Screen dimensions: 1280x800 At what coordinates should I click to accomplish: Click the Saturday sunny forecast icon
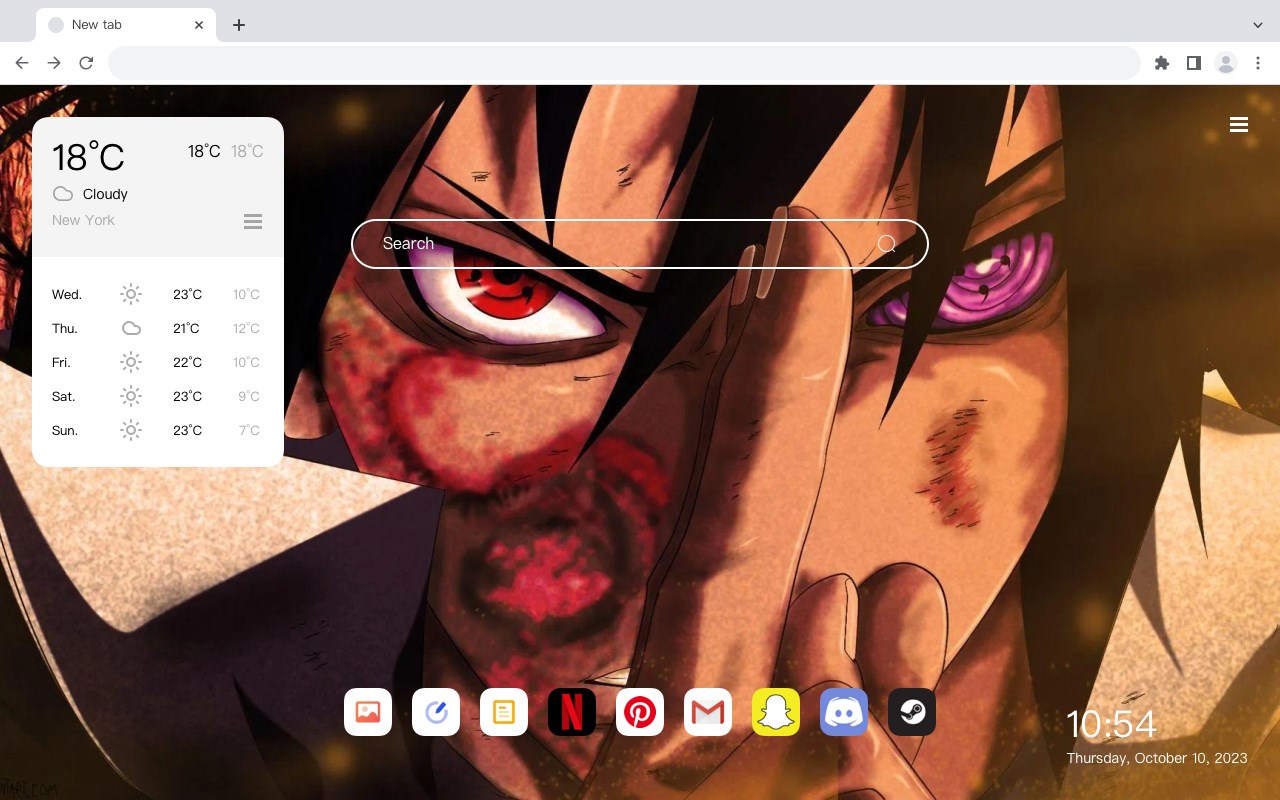click(131, 396)
